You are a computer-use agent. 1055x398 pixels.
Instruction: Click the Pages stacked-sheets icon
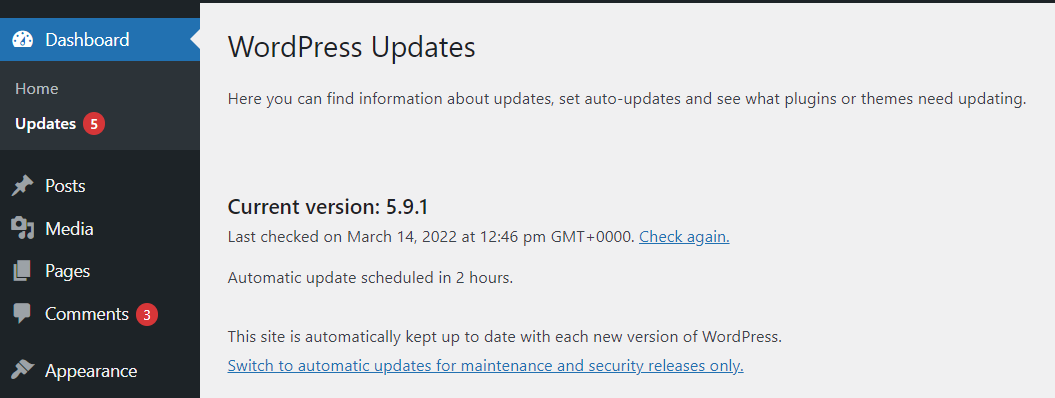point(22,271)
